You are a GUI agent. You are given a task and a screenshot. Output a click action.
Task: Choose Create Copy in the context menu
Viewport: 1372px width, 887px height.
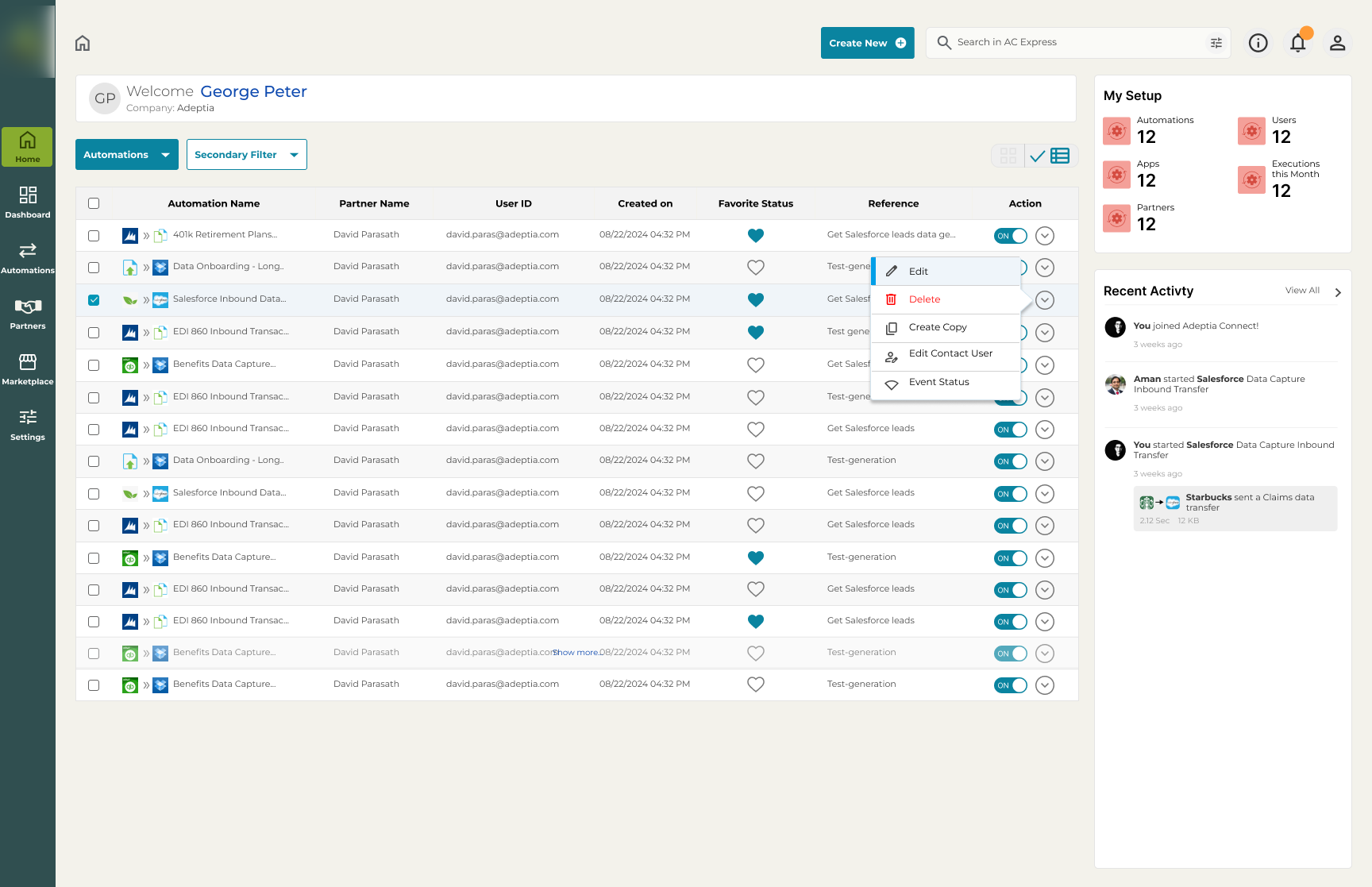coord(937,327)
